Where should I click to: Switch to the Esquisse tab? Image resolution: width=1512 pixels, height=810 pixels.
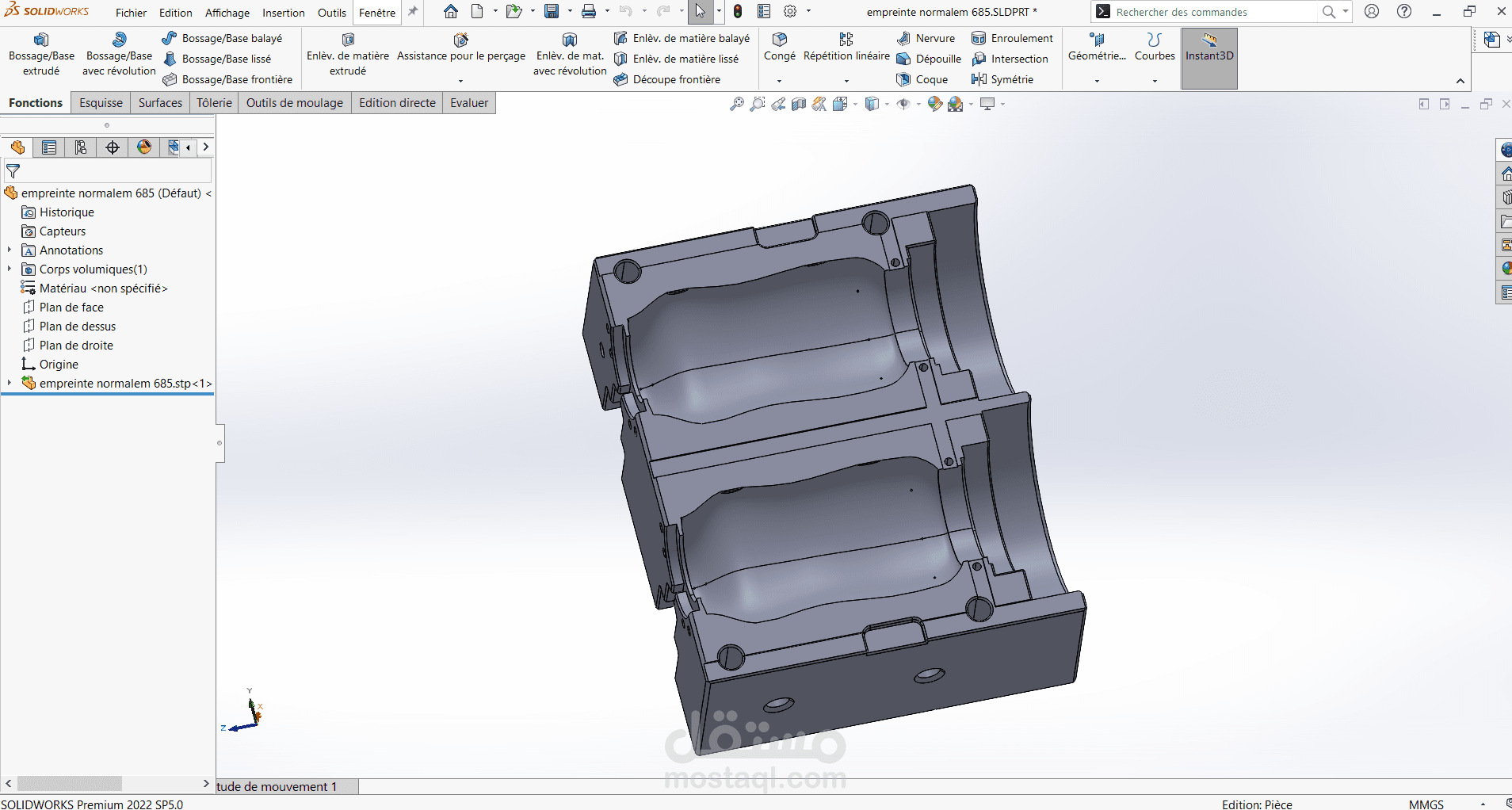pyautogui.click(x=101, y=103)
